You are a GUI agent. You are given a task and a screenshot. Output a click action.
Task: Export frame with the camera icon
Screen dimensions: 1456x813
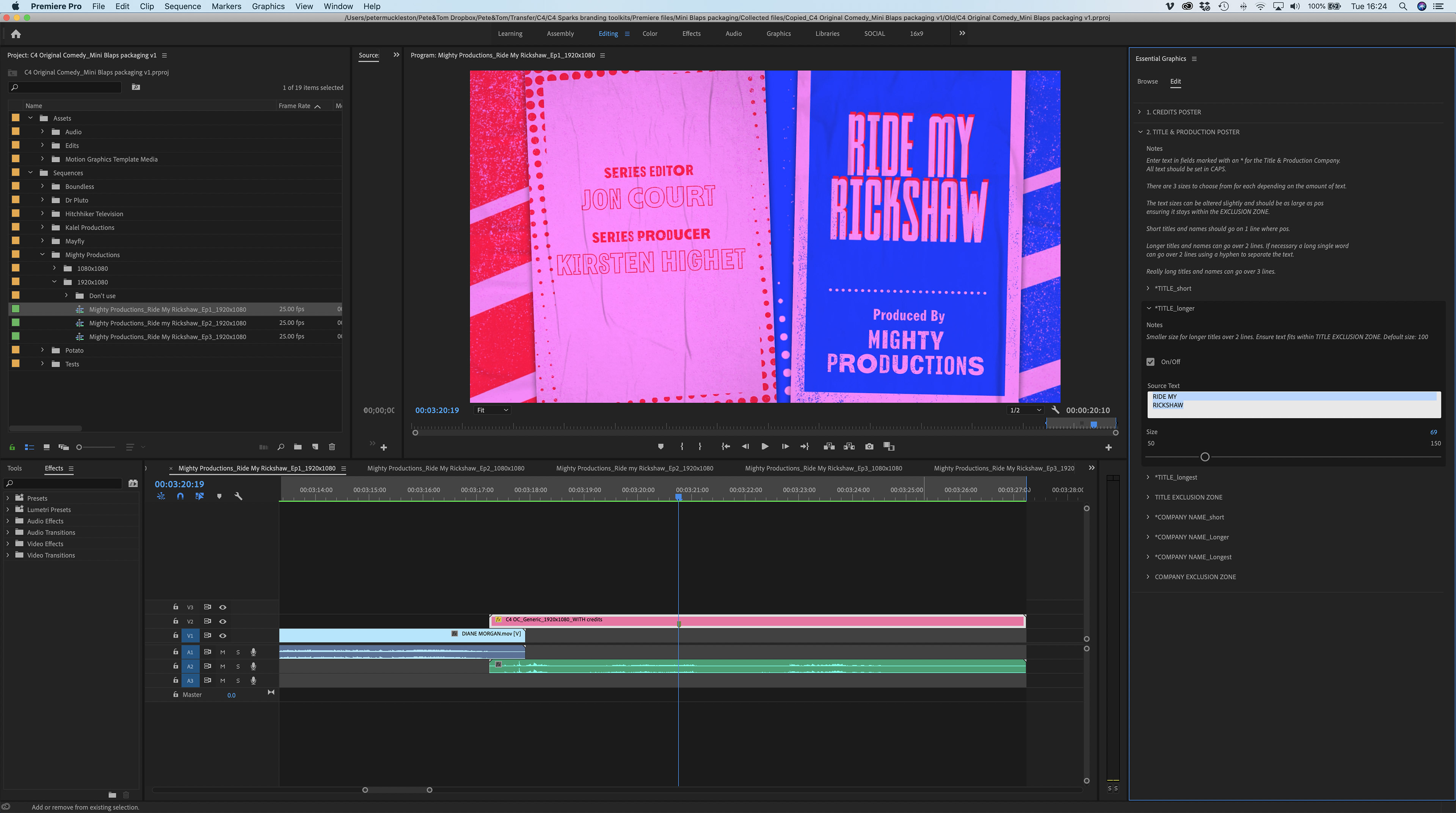[x=869, y=447]
